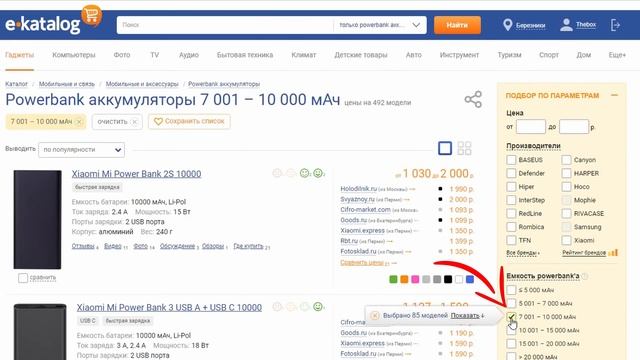Switch to the list view icon
Screen dimensions: 640x360
pyautogui.click(x=445, y=148)
